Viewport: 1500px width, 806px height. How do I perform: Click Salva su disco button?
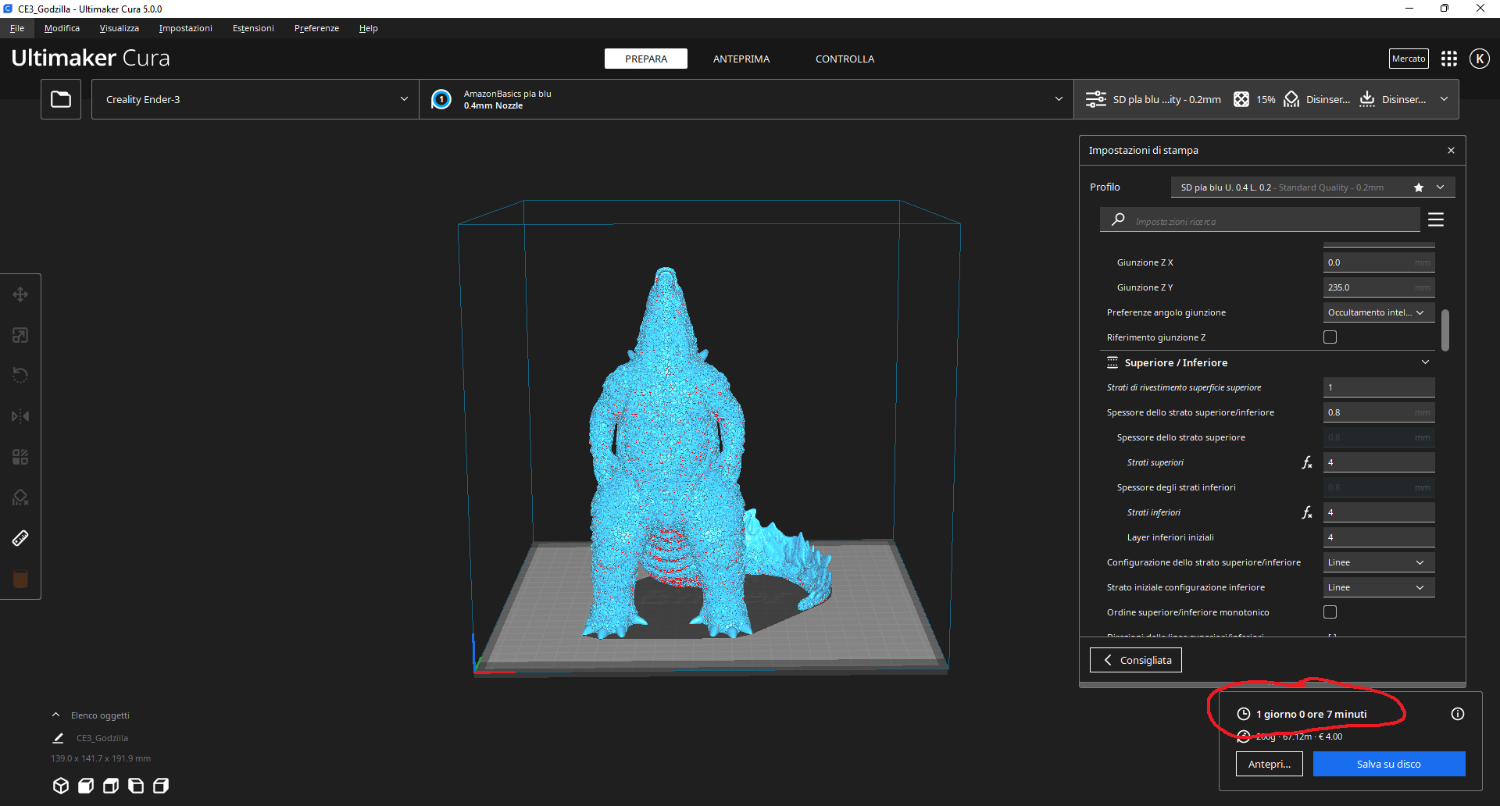tap(1389, 764)
